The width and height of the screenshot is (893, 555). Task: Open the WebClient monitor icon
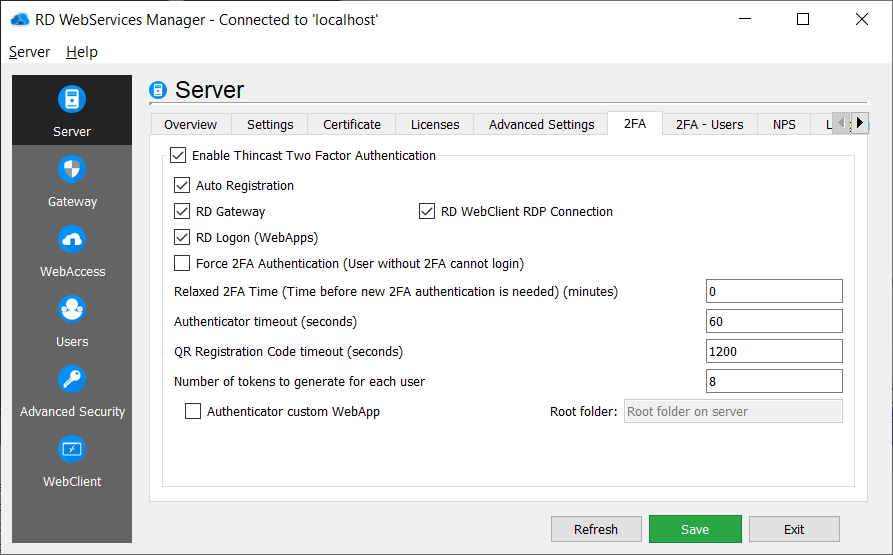point(72,449)
